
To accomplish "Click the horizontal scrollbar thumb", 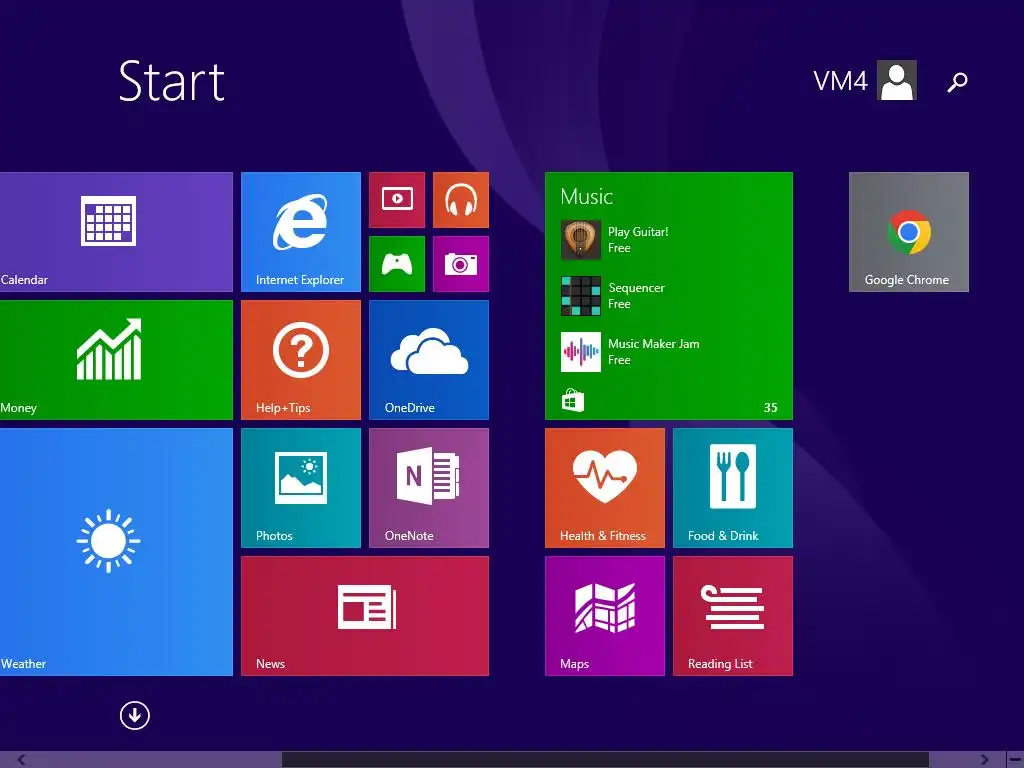I will 605,760.
